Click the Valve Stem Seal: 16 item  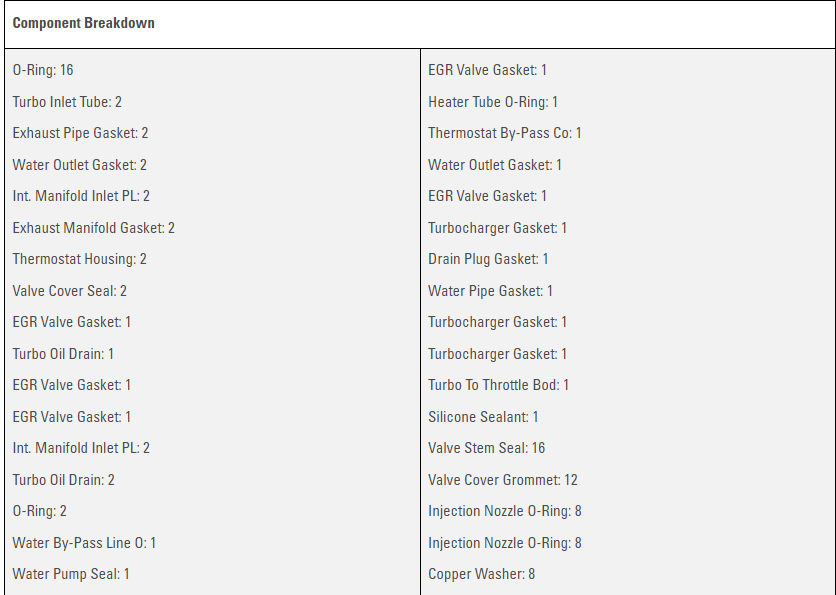coord(486,448)
